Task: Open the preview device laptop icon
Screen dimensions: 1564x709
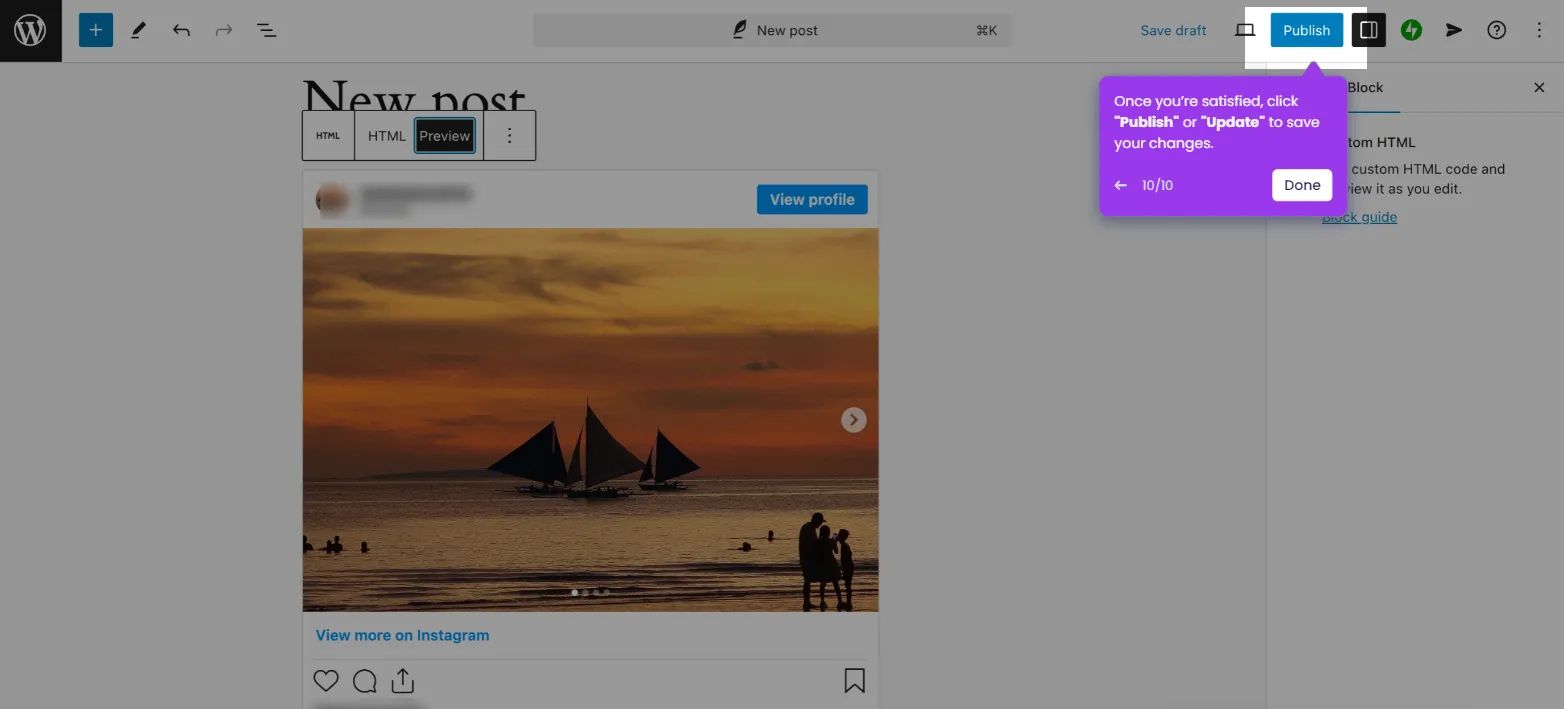Action: pos(1245,30)
